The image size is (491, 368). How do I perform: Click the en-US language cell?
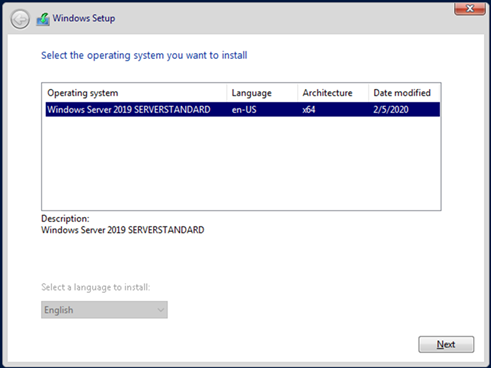click(x=244, y=110)
